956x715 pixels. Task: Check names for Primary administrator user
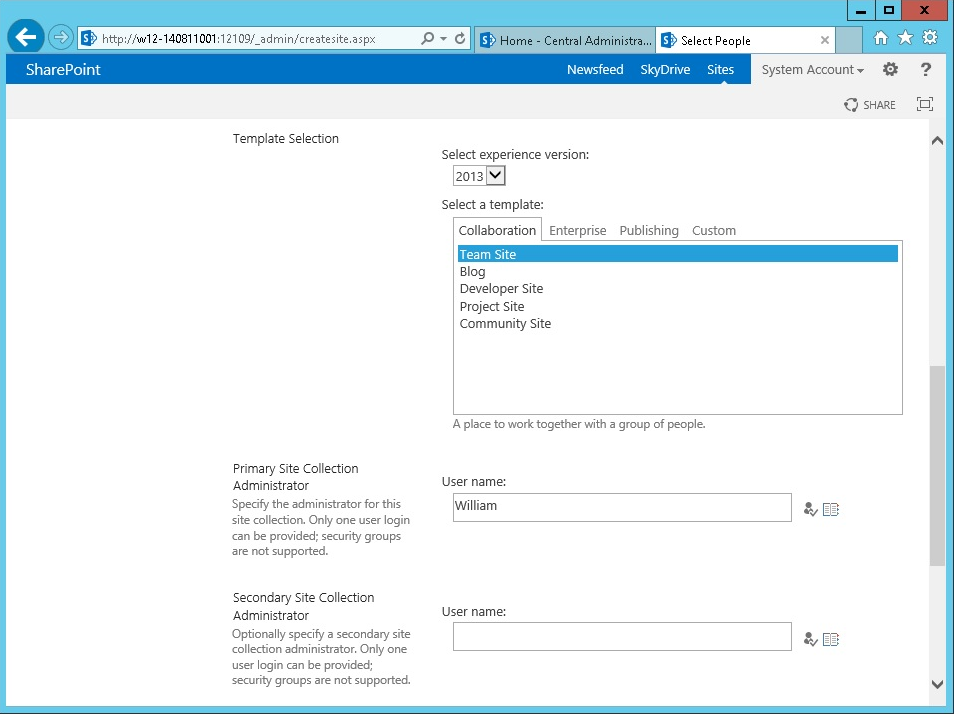[x=810, y=510]
